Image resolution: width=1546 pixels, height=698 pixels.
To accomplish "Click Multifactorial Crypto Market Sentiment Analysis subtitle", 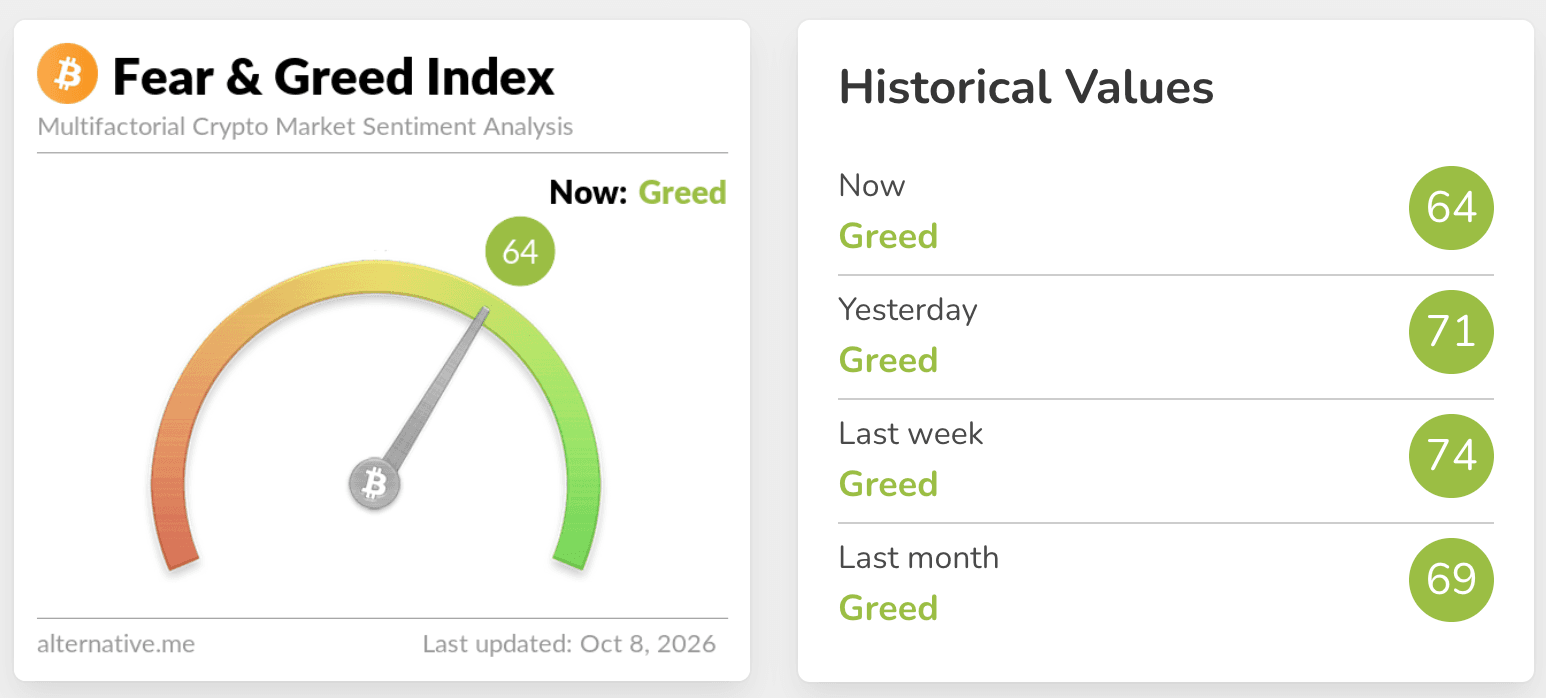I will coord(305,128).
